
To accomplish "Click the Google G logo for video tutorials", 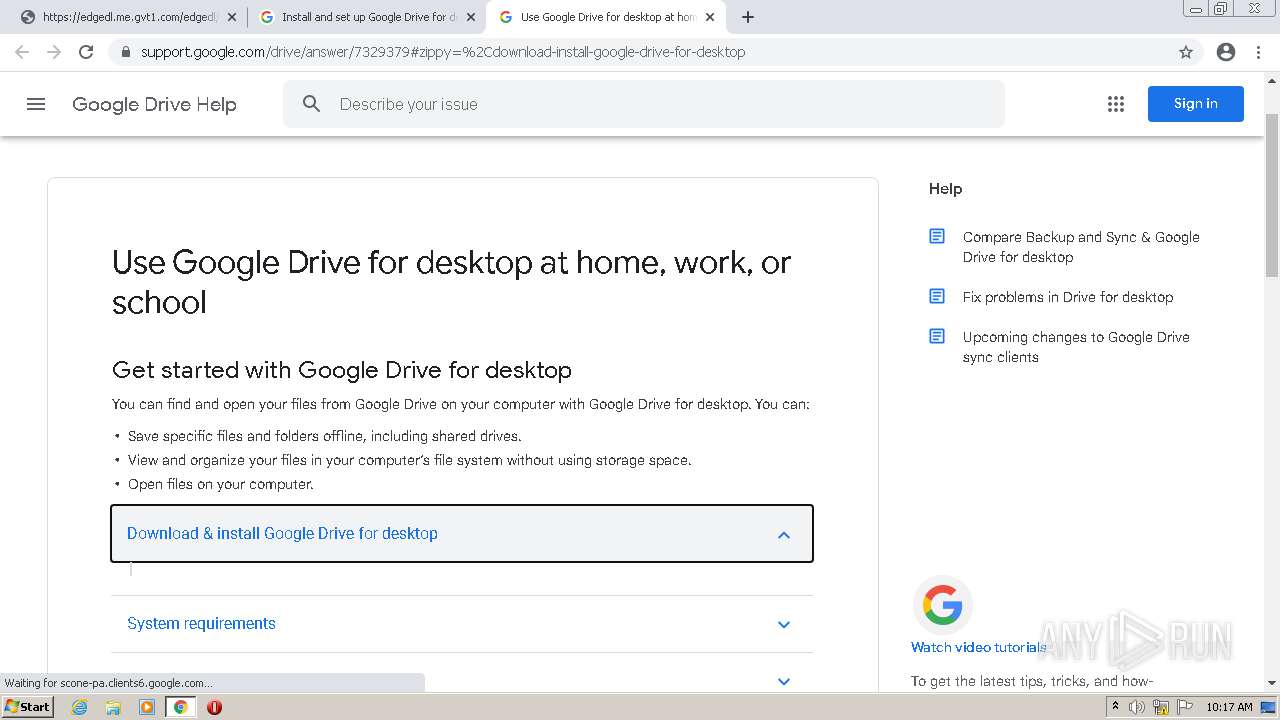I will point(943,605).
